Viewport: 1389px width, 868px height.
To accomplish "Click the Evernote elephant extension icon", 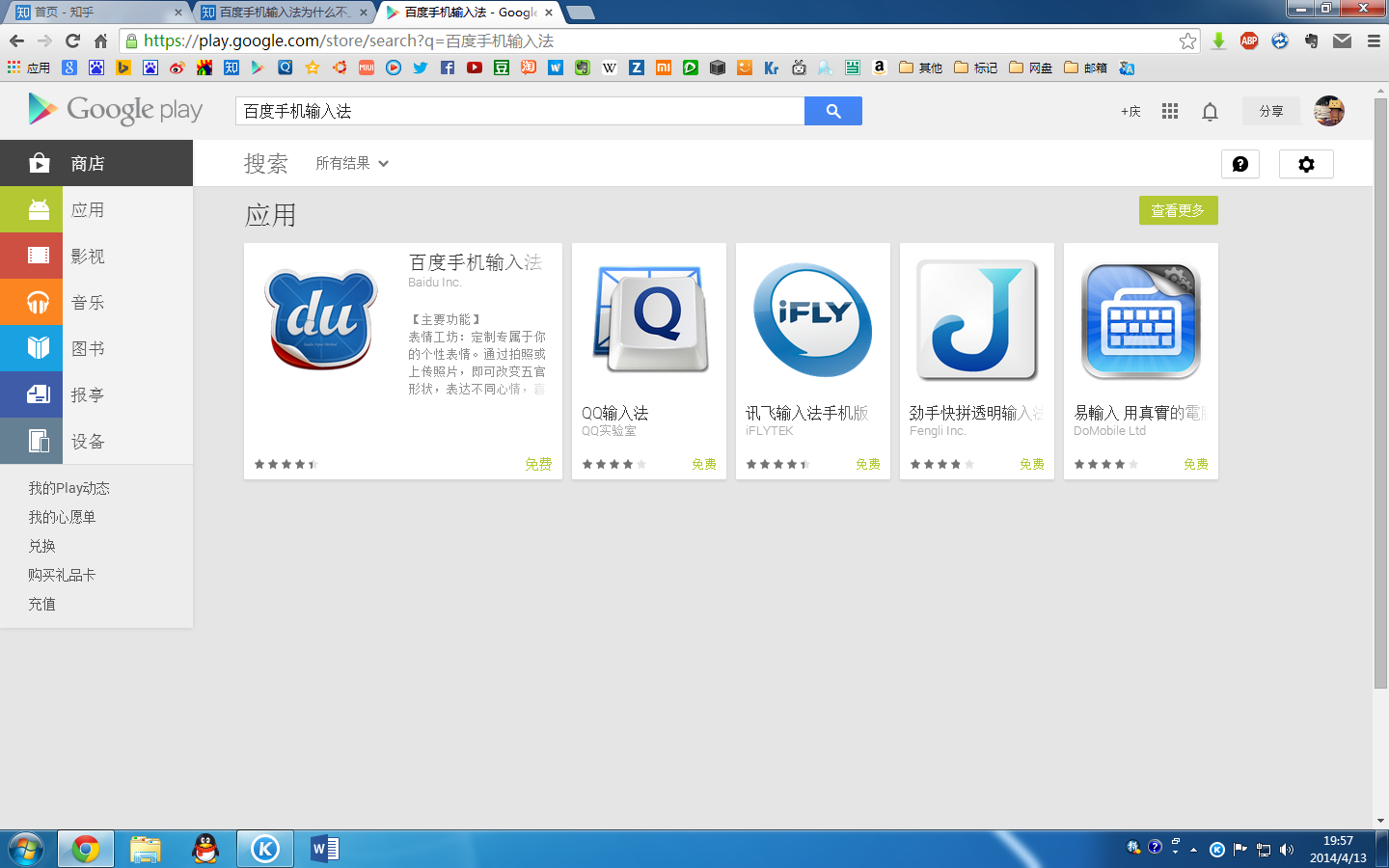I will coord(1311,41).
